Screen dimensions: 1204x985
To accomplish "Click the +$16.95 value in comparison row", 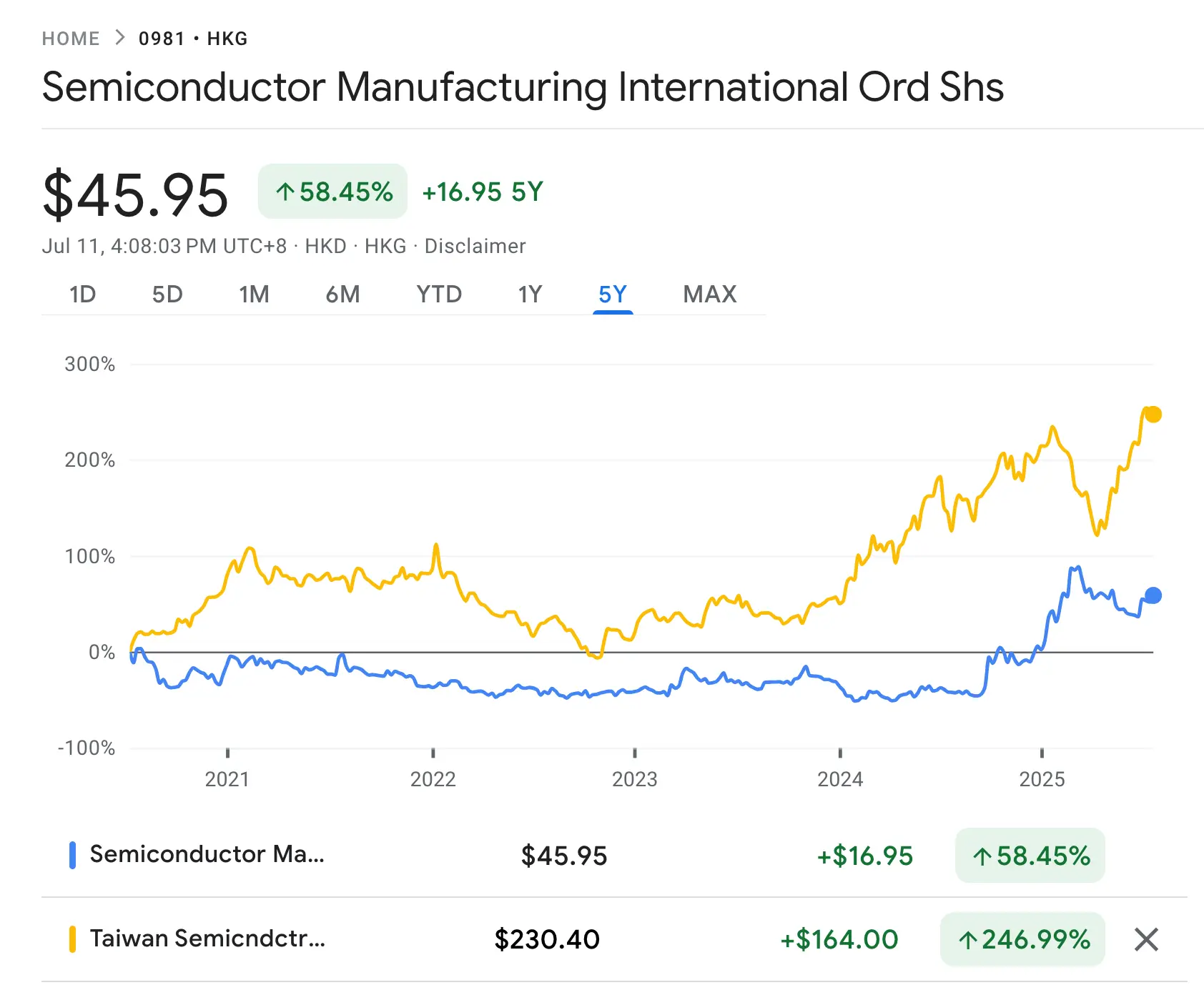I will 865,856.
